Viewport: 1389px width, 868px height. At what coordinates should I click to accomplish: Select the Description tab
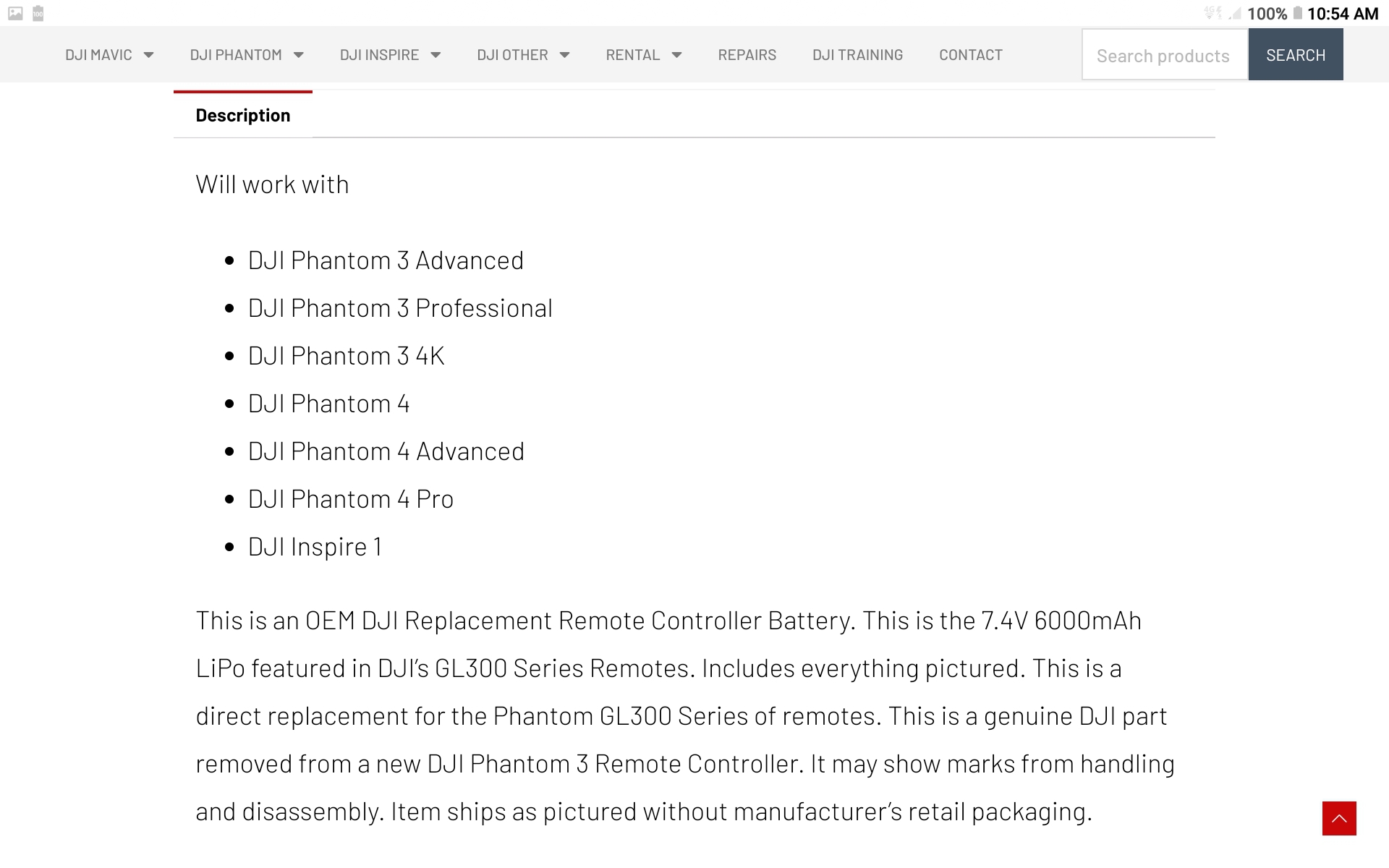point(243,115)
